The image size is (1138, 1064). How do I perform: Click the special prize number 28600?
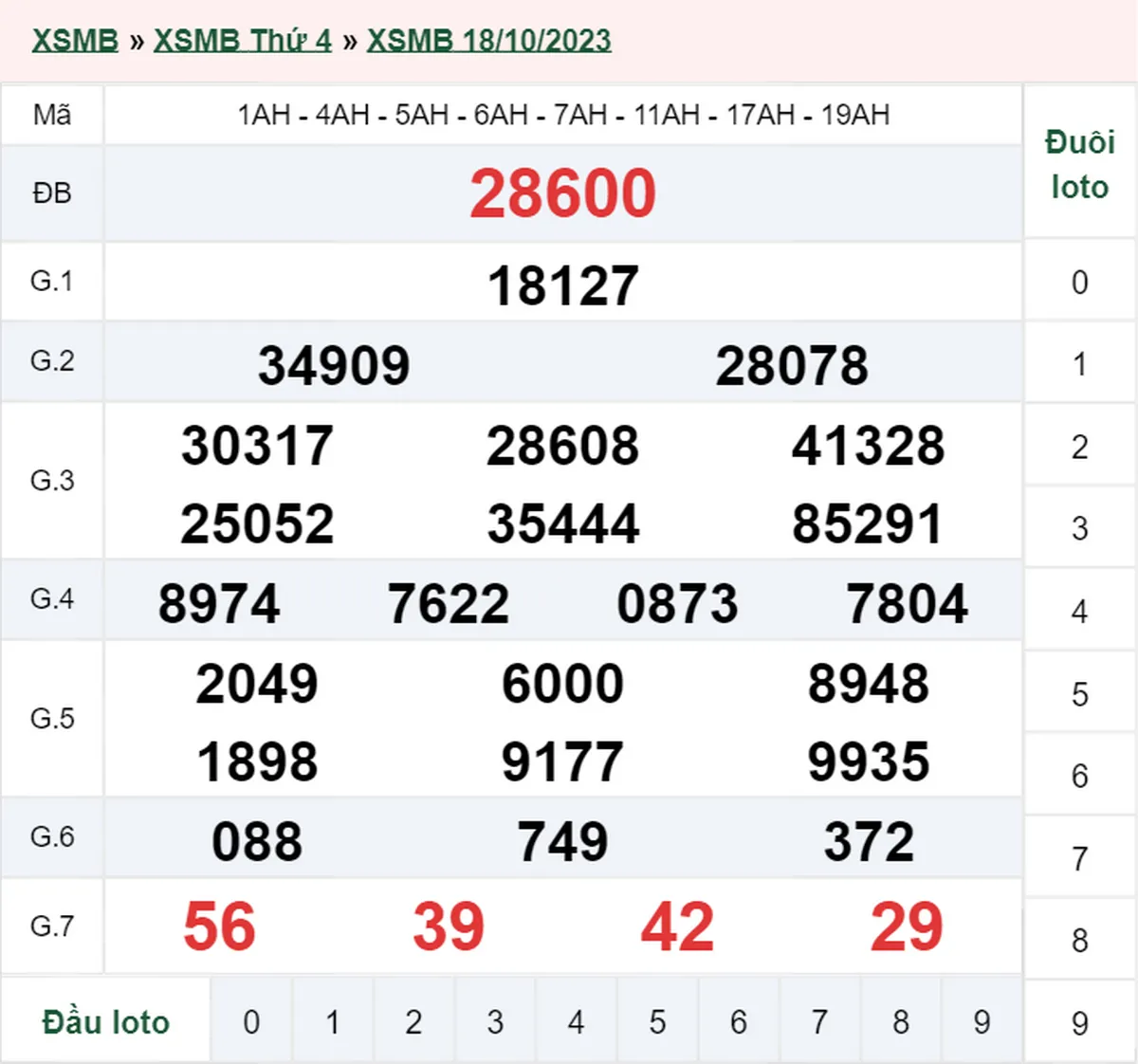pos(561,193)
